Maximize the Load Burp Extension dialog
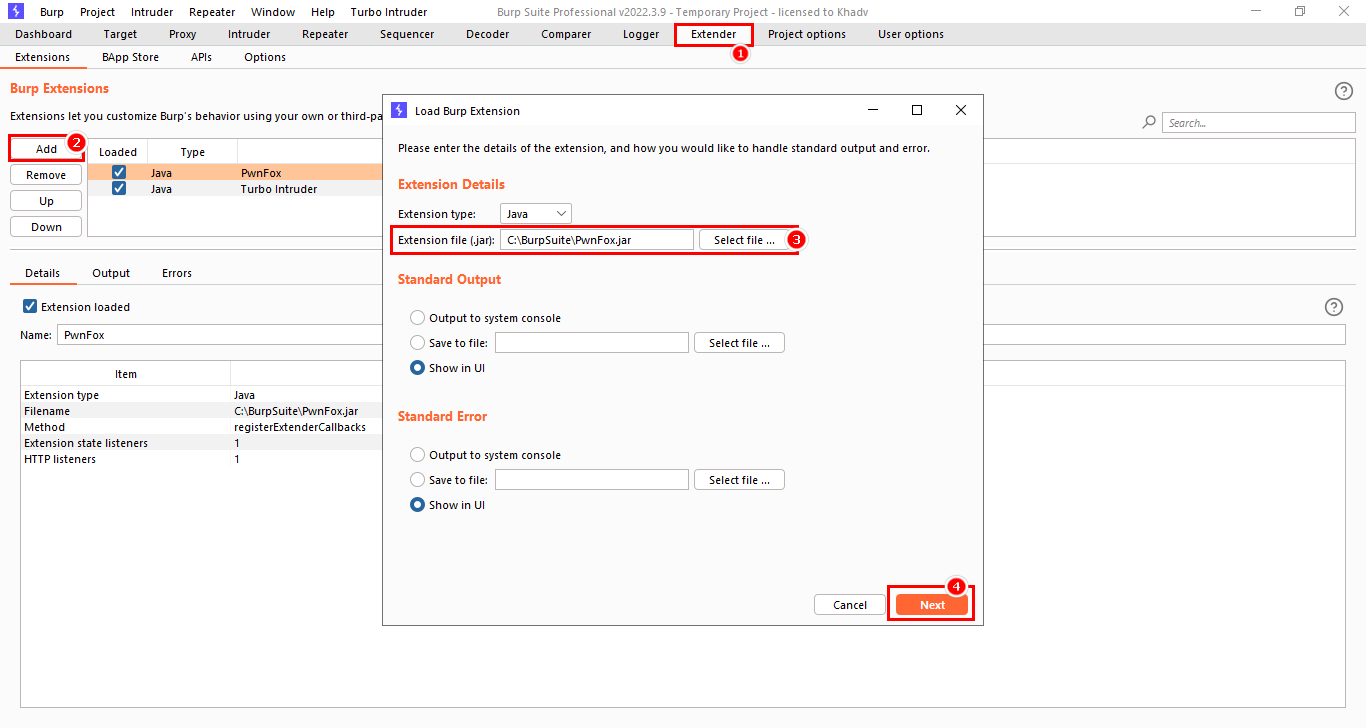The height and width of the screenshot is (728, 1366). 917,110
